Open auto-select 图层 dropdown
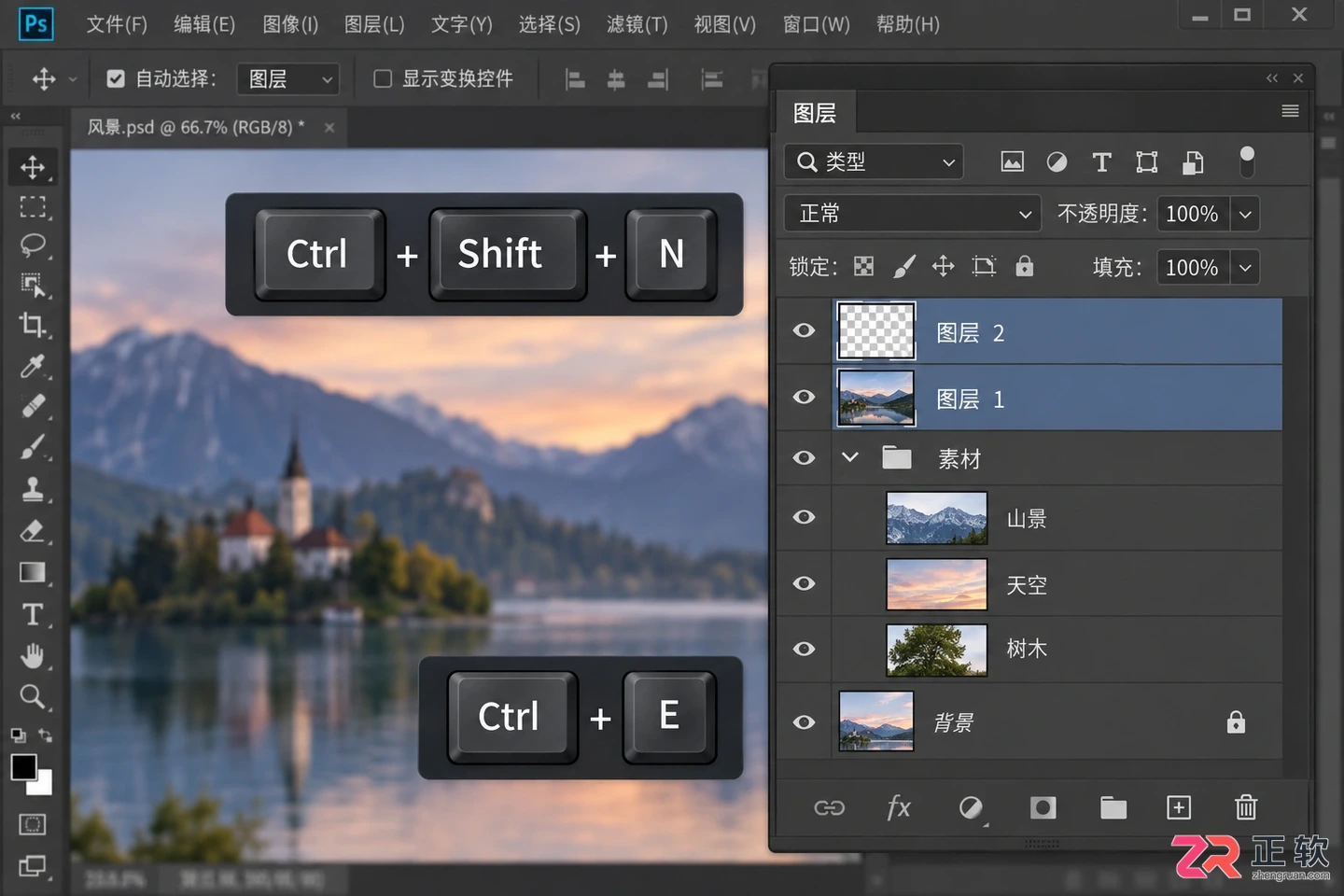The image size is (1344, 896). click(x=288, y=79)
